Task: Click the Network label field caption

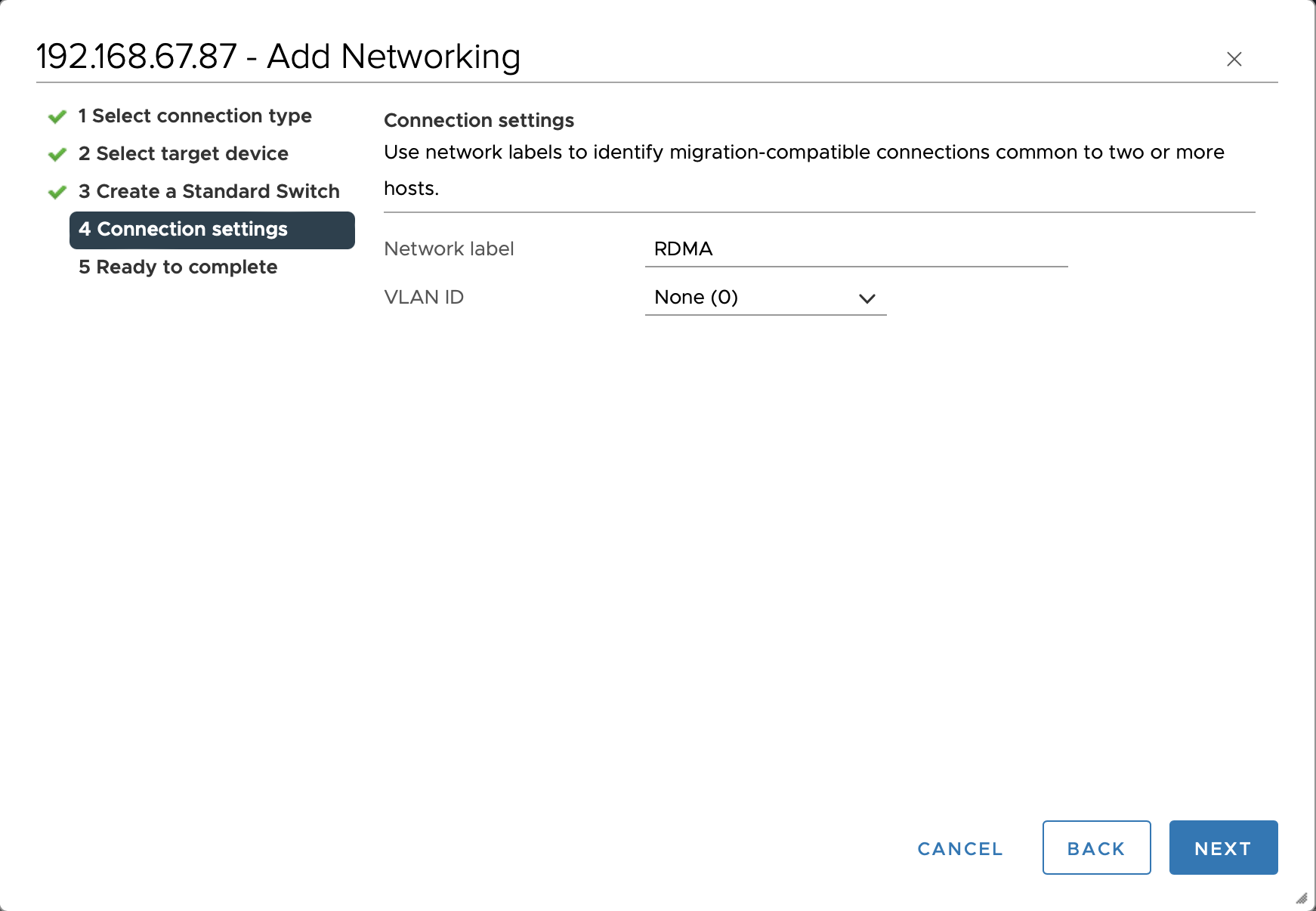Action: click(x=449, y=249)
